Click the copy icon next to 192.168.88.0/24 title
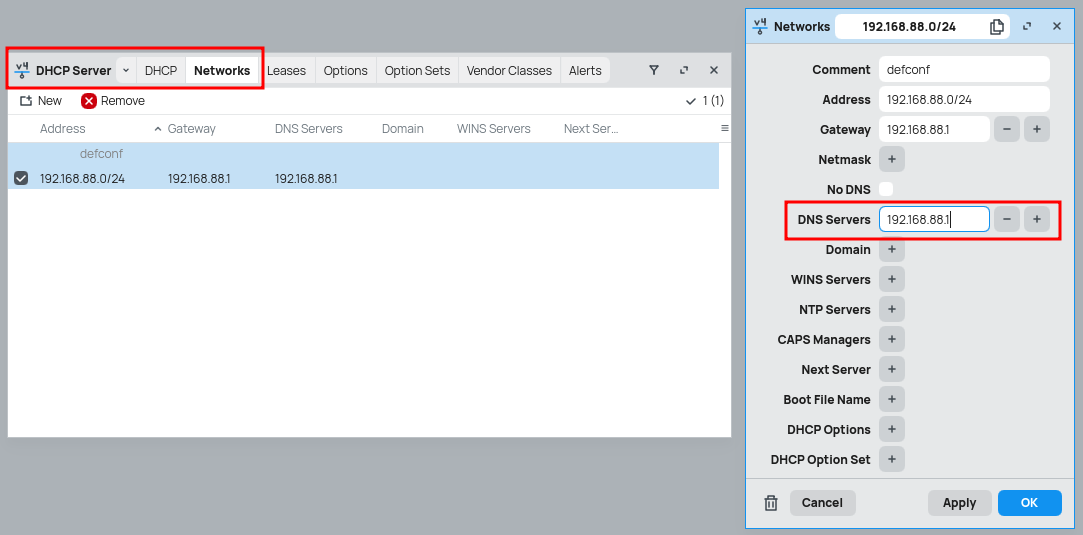 [996, 27]
